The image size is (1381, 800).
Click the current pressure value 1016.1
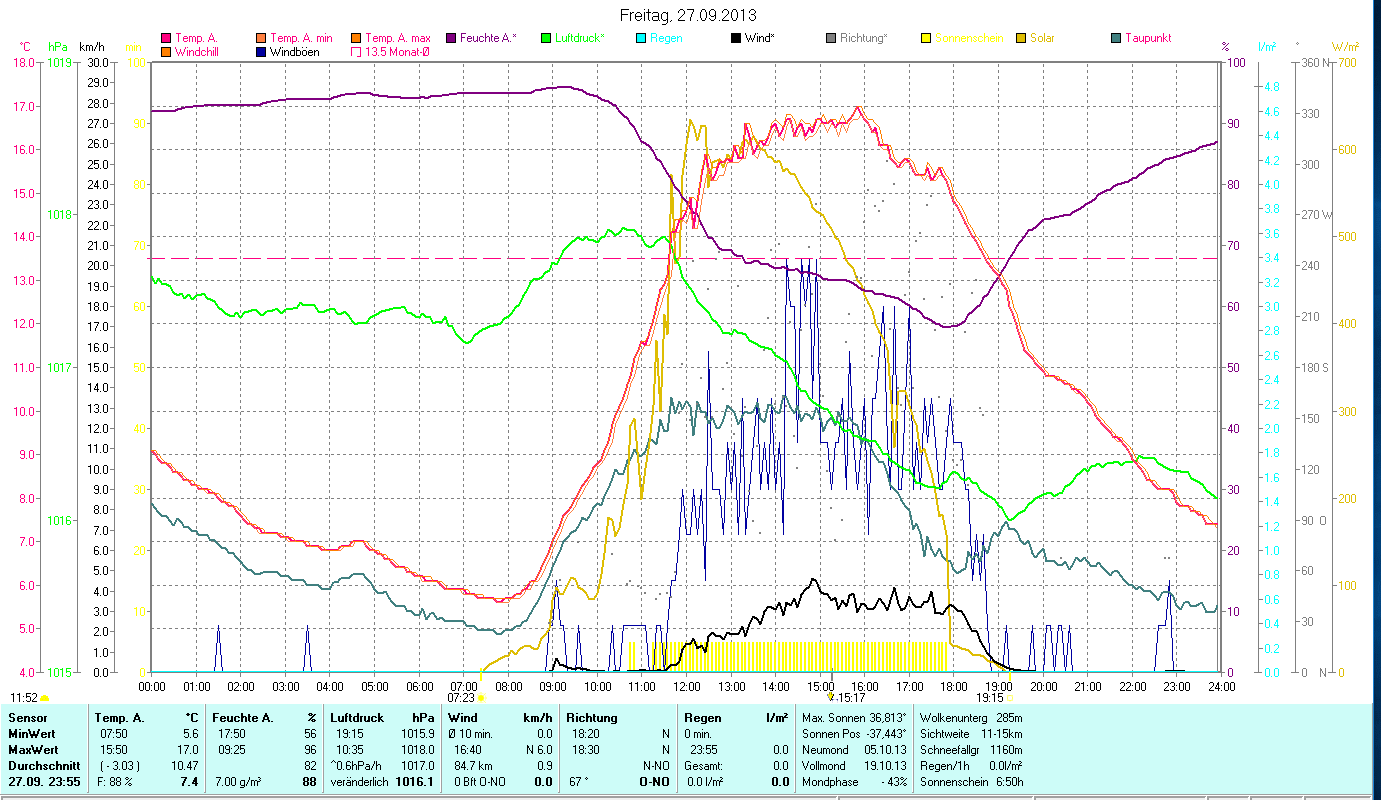click(415, 781)
